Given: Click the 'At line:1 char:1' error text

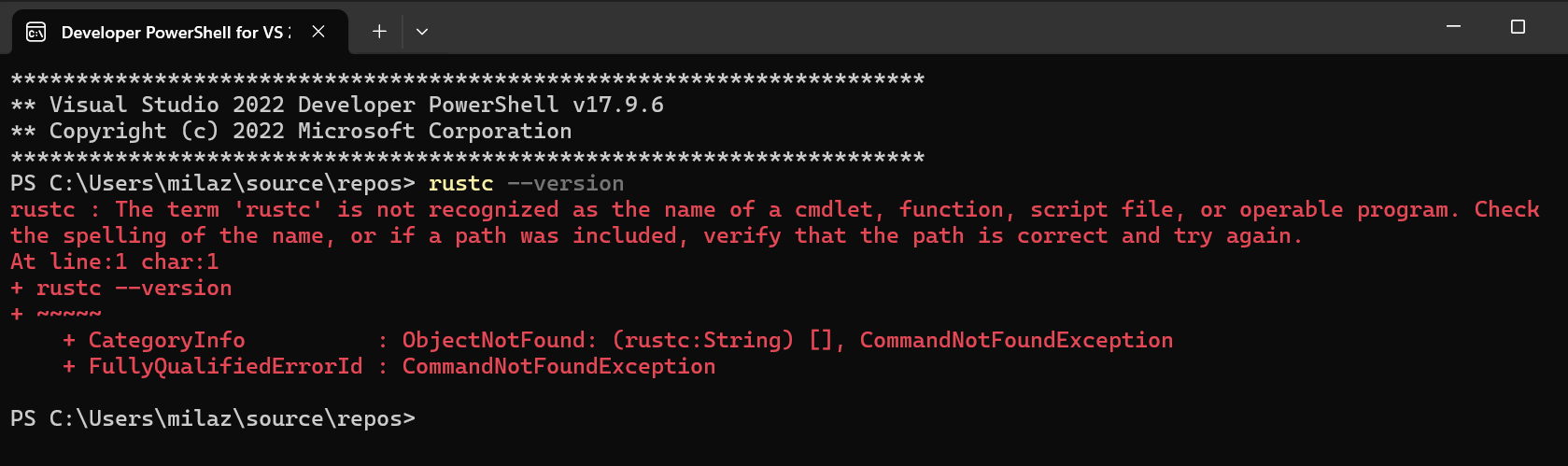Looking at the screenshot, I should (115, 262).
